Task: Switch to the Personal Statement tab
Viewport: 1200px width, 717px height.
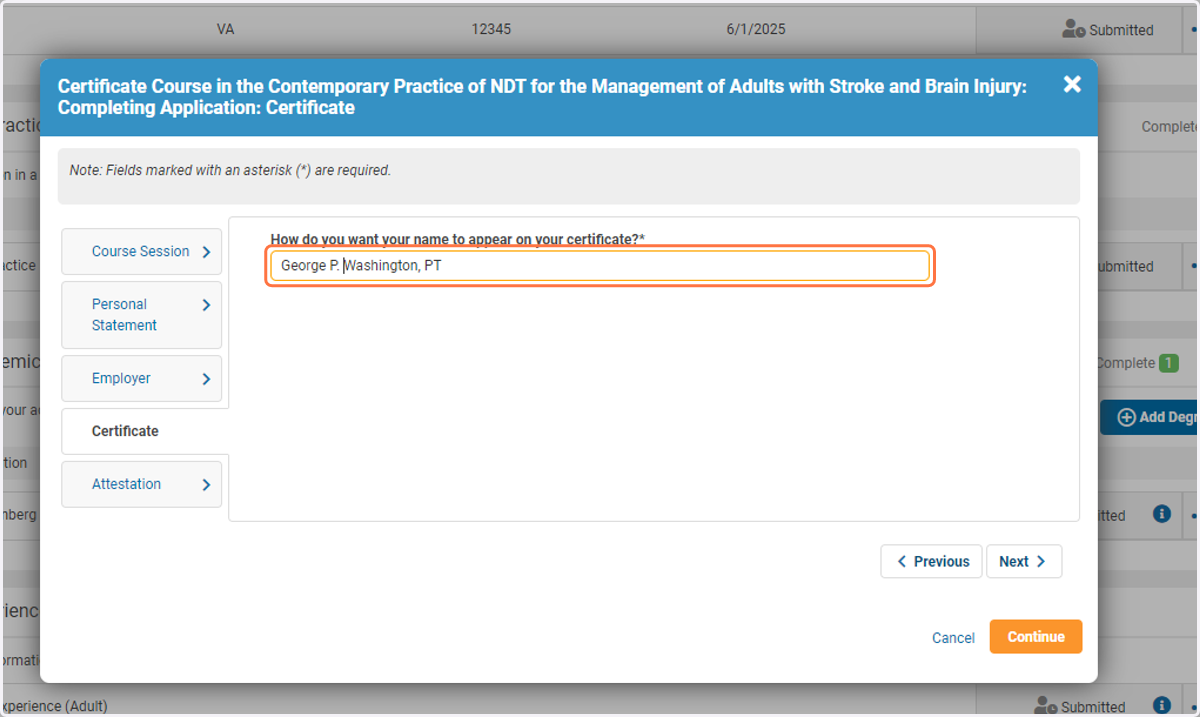Action: coord(141,315)
